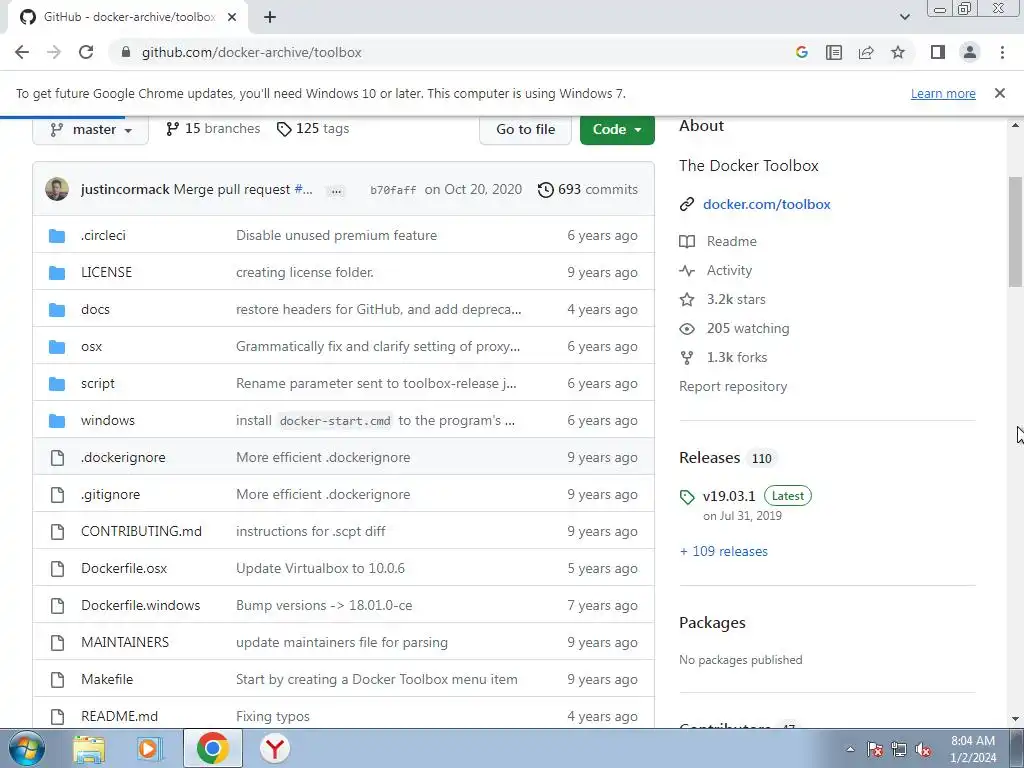
Task: Reload the current page
Action: [x=86, y=52]
